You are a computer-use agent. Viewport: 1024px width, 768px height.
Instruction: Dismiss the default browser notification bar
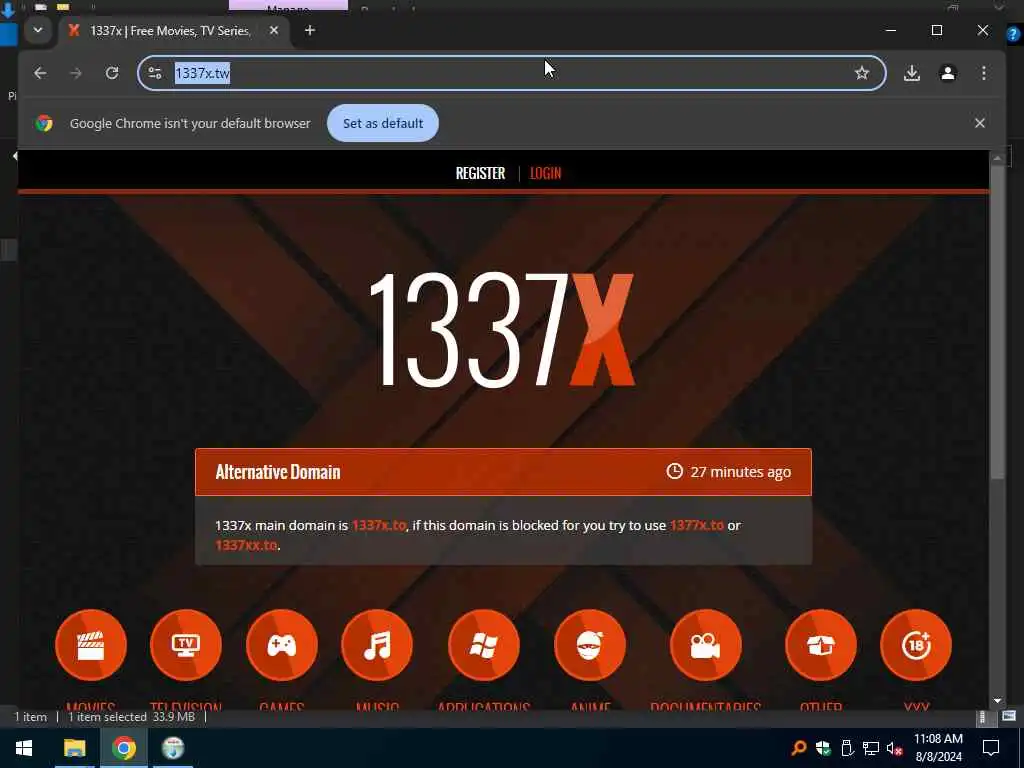[980, 123]
